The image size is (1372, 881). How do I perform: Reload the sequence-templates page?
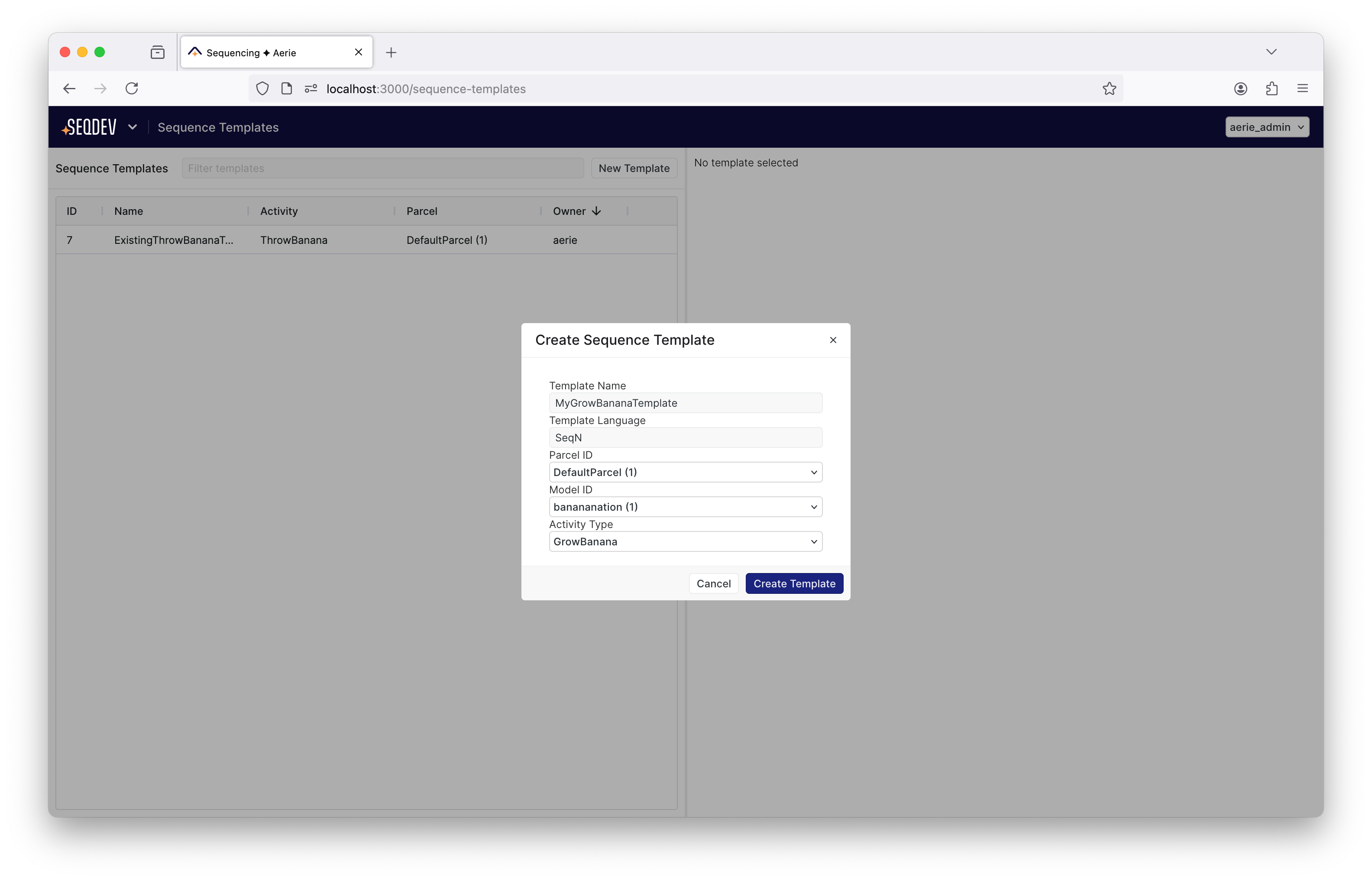pyautogui.click(x=132, y=88)
